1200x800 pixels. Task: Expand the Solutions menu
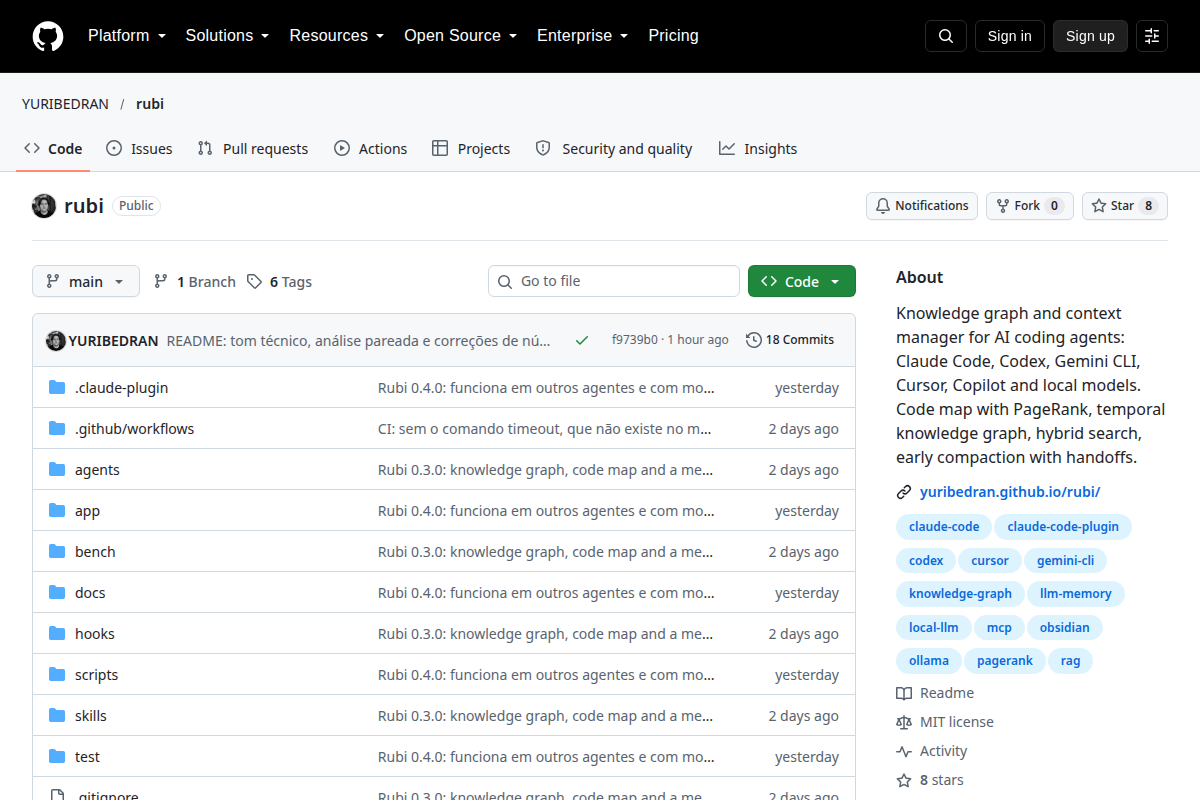(227, 36)
